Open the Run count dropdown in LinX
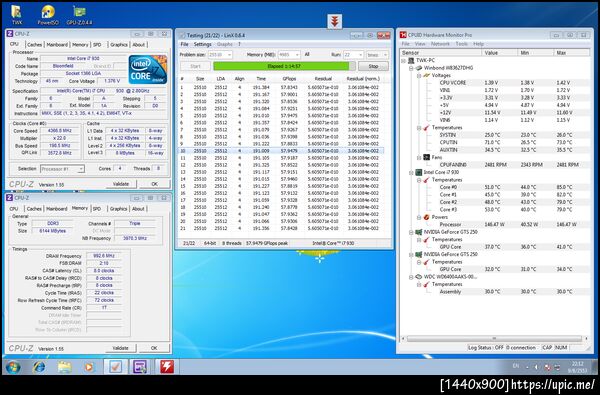 360,55
